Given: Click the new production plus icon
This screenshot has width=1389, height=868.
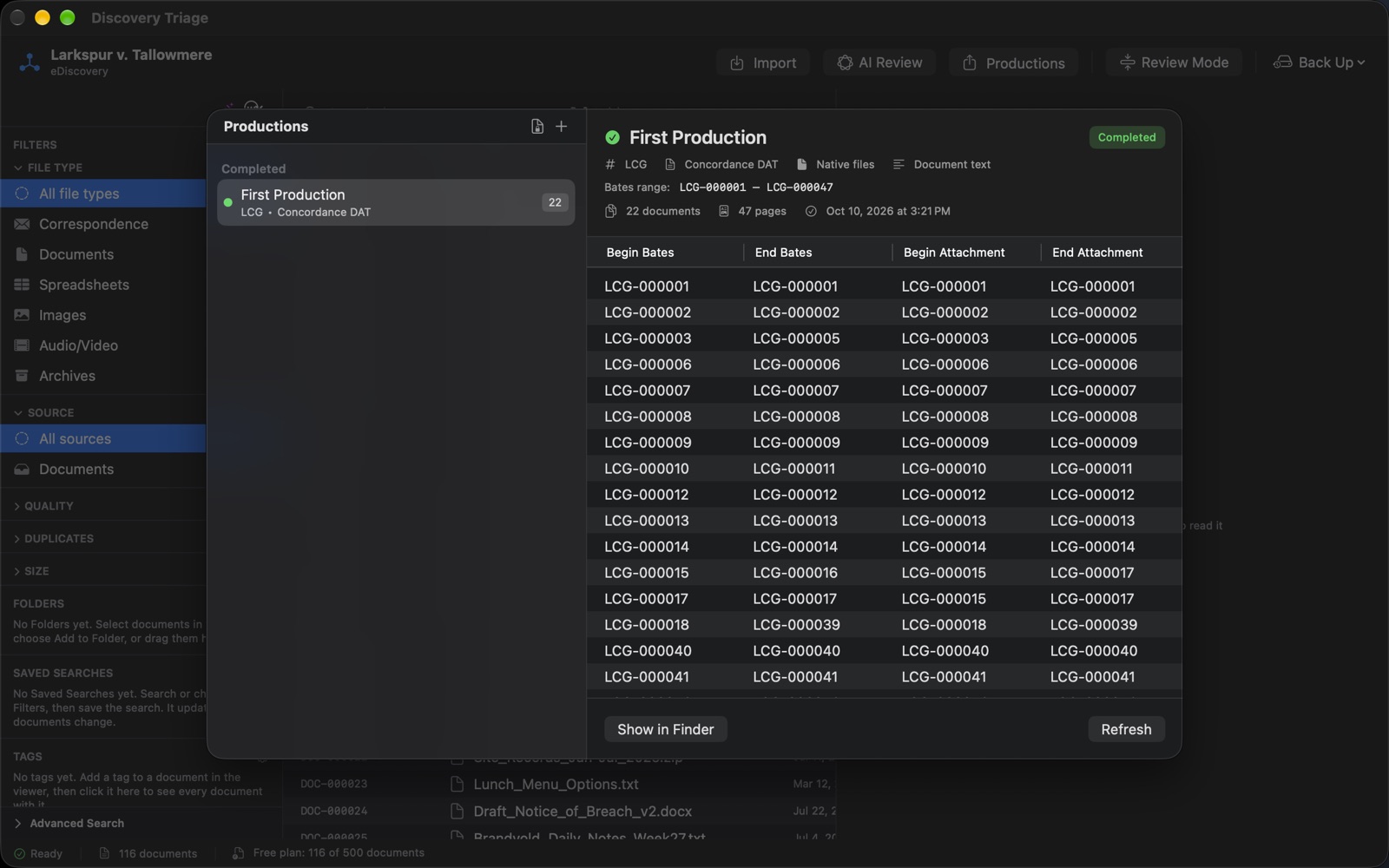Looking at the screenshot, I should [x=561, y=127].
